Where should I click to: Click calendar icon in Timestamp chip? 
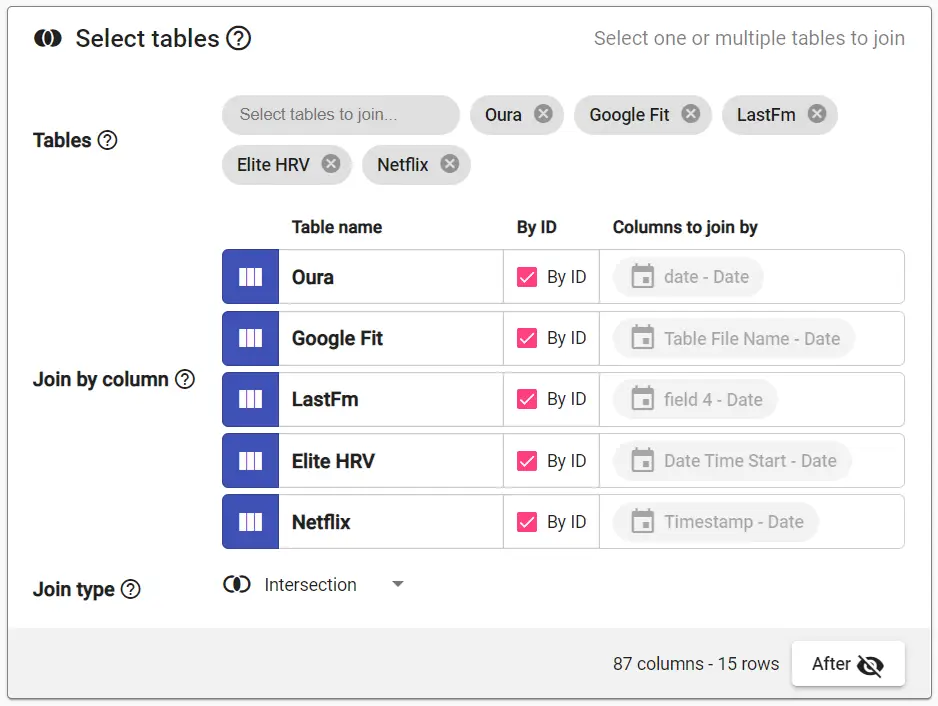coord(643,521)
